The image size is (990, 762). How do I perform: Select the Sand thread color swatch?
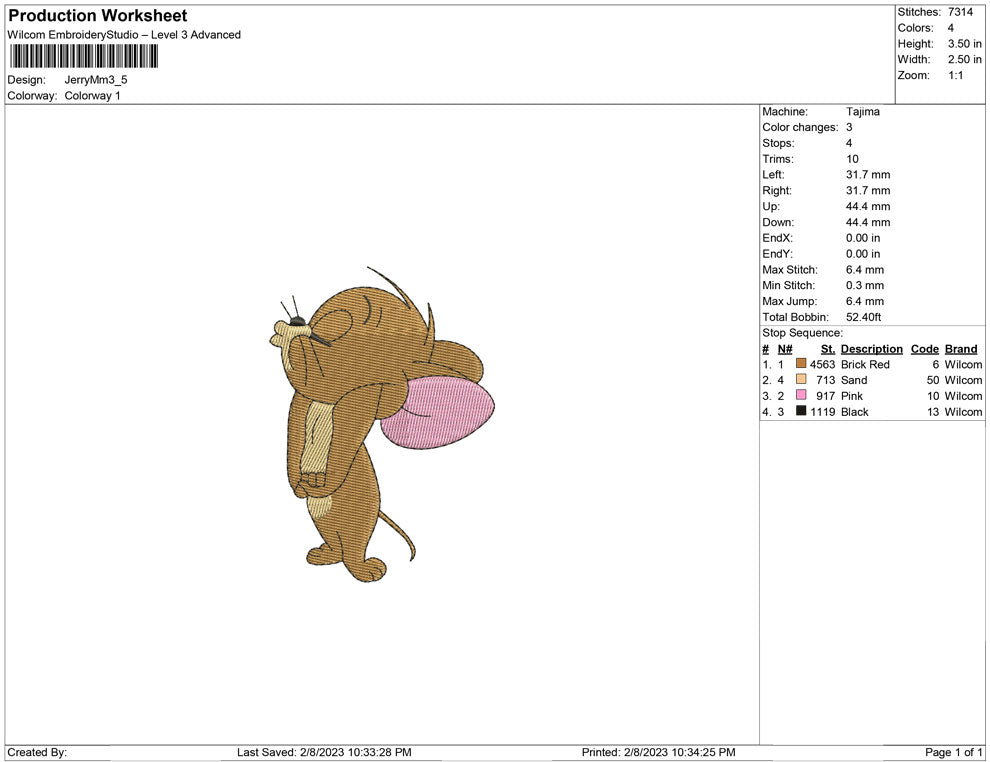[x=801, y=380]
